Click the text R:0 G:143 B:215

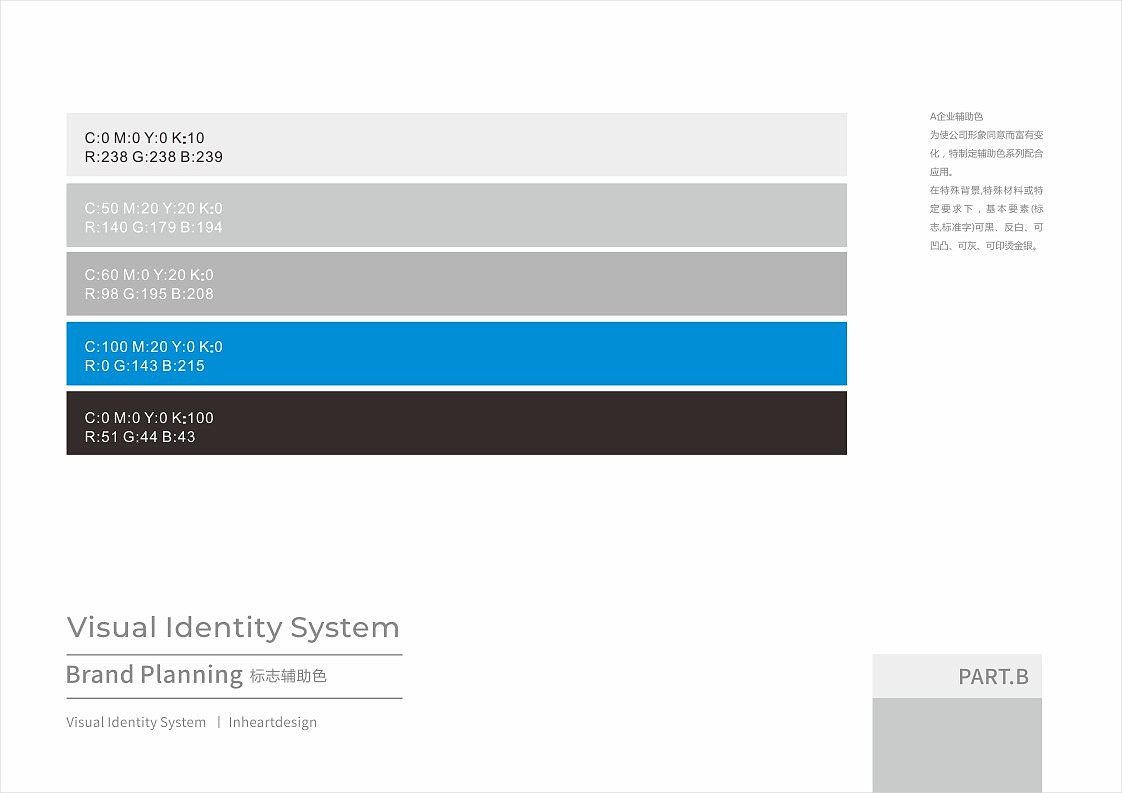click(x=145, y=366)
